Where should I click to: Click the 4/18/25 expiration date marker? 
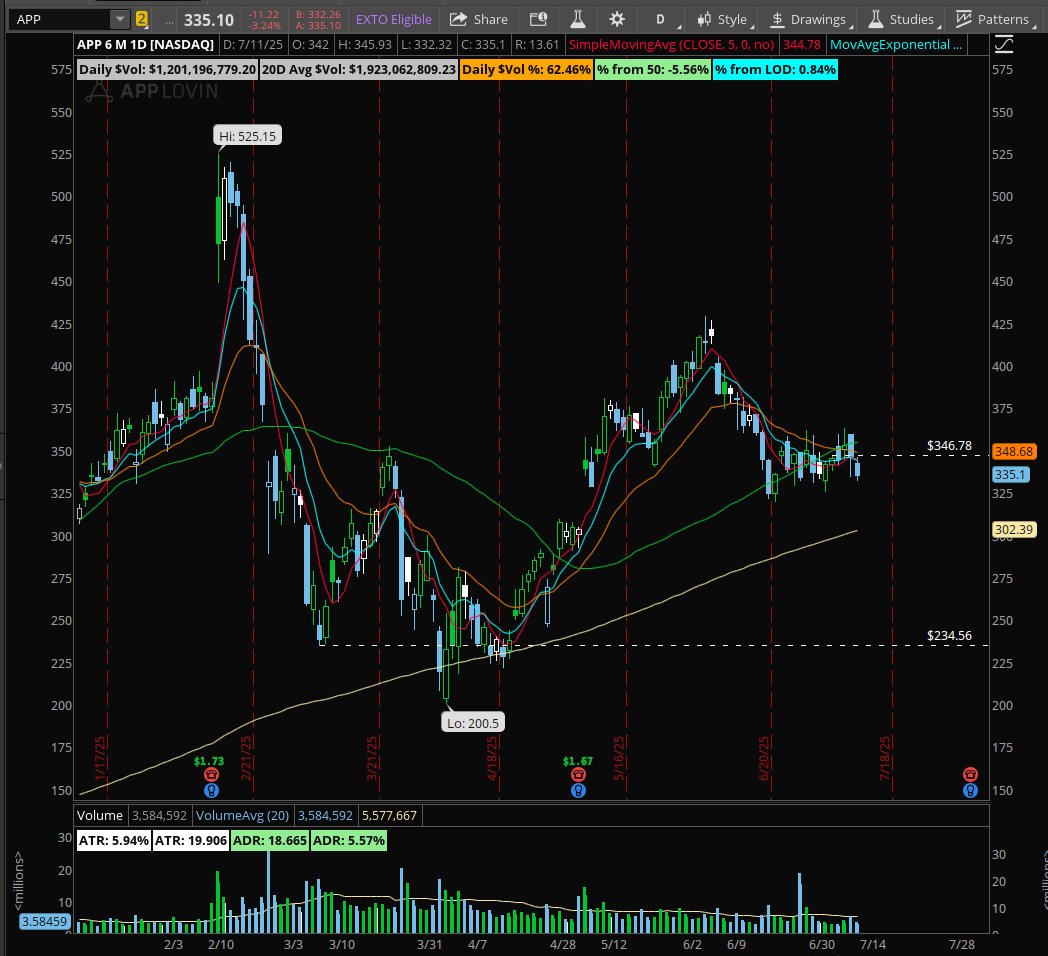[x=492, y=757]
